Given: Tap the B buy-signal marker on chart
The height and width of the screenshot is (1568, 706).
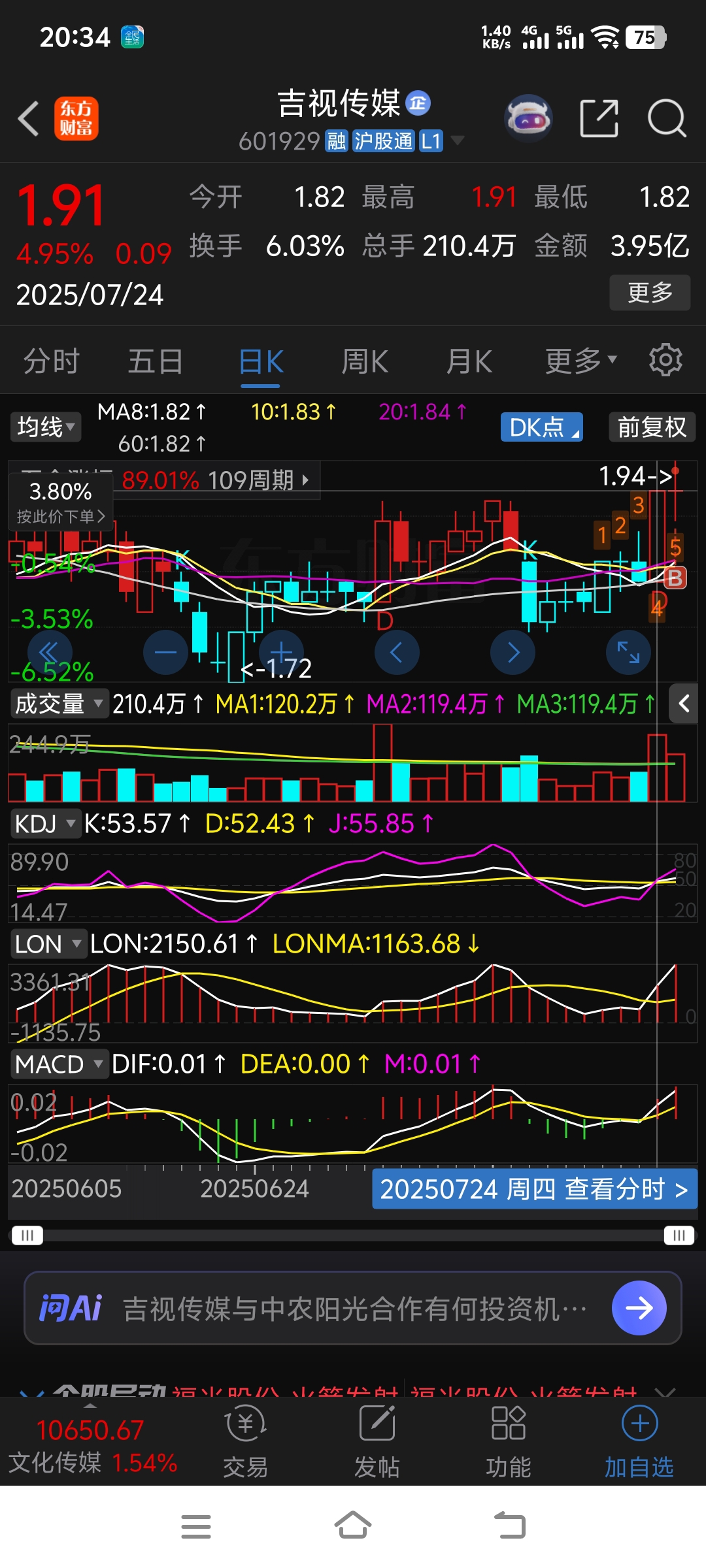Looking at the screenshot, I should point(675,578).
